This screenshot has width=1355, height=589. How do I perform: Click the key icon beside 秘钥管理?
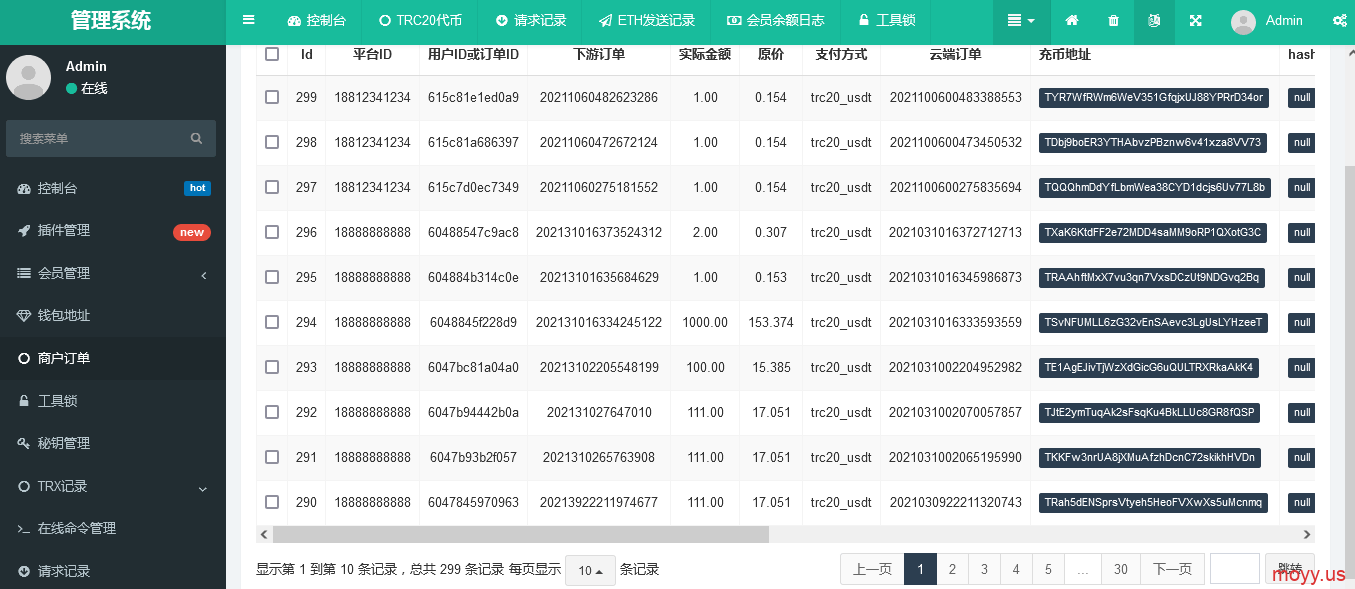[25, 443]
